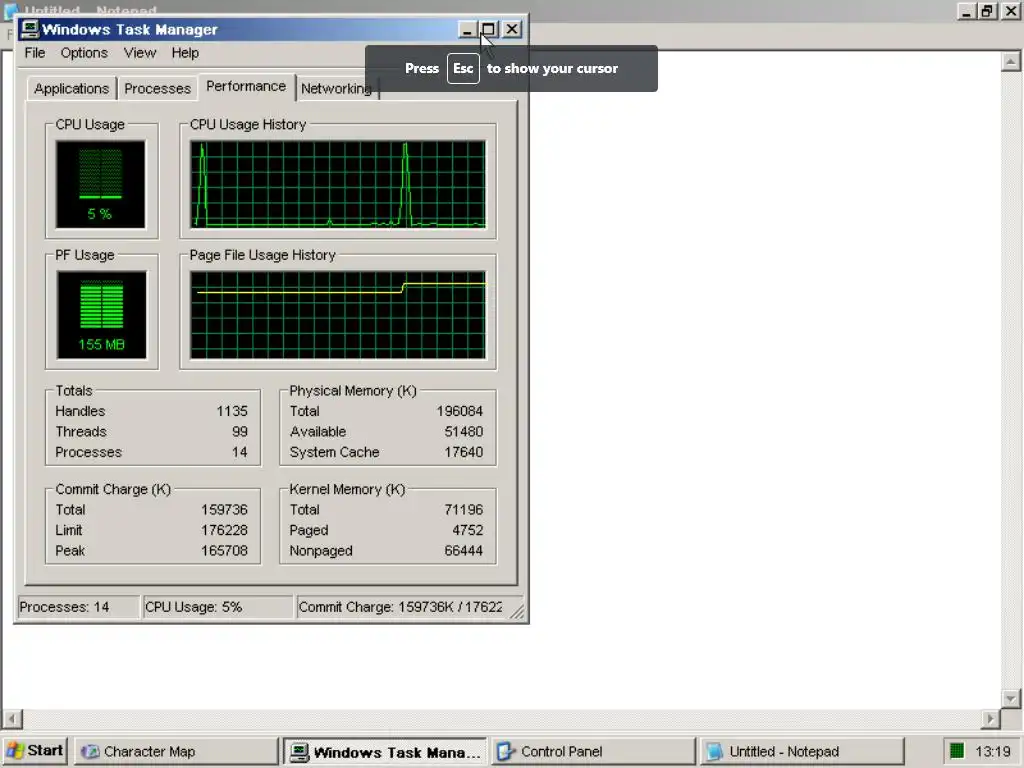
Task: Open the Start menu
Action: (35, 751)
